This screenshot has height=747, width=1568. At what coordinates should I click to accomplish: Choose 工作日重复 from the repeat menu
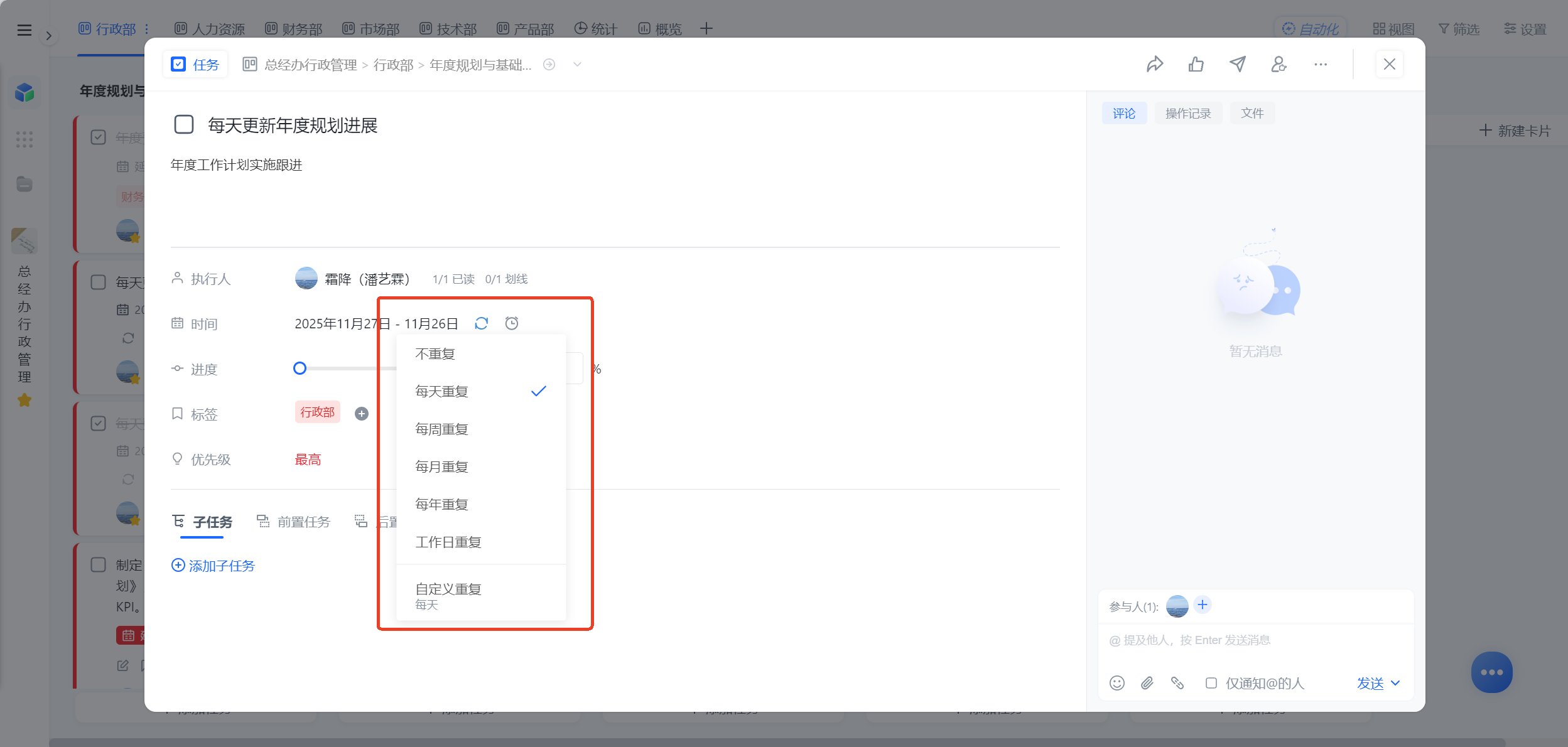pos(481,542)
